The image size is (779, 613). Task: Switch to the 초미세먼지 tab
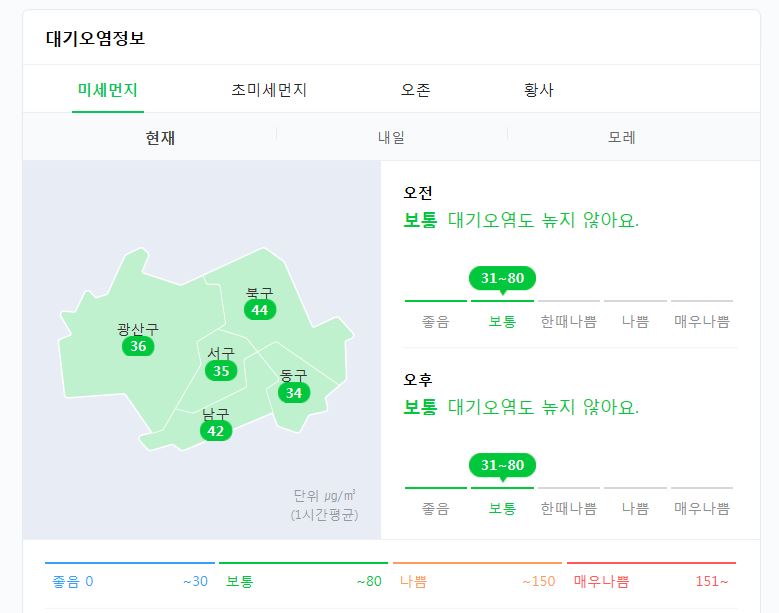[x=269, y=90]
